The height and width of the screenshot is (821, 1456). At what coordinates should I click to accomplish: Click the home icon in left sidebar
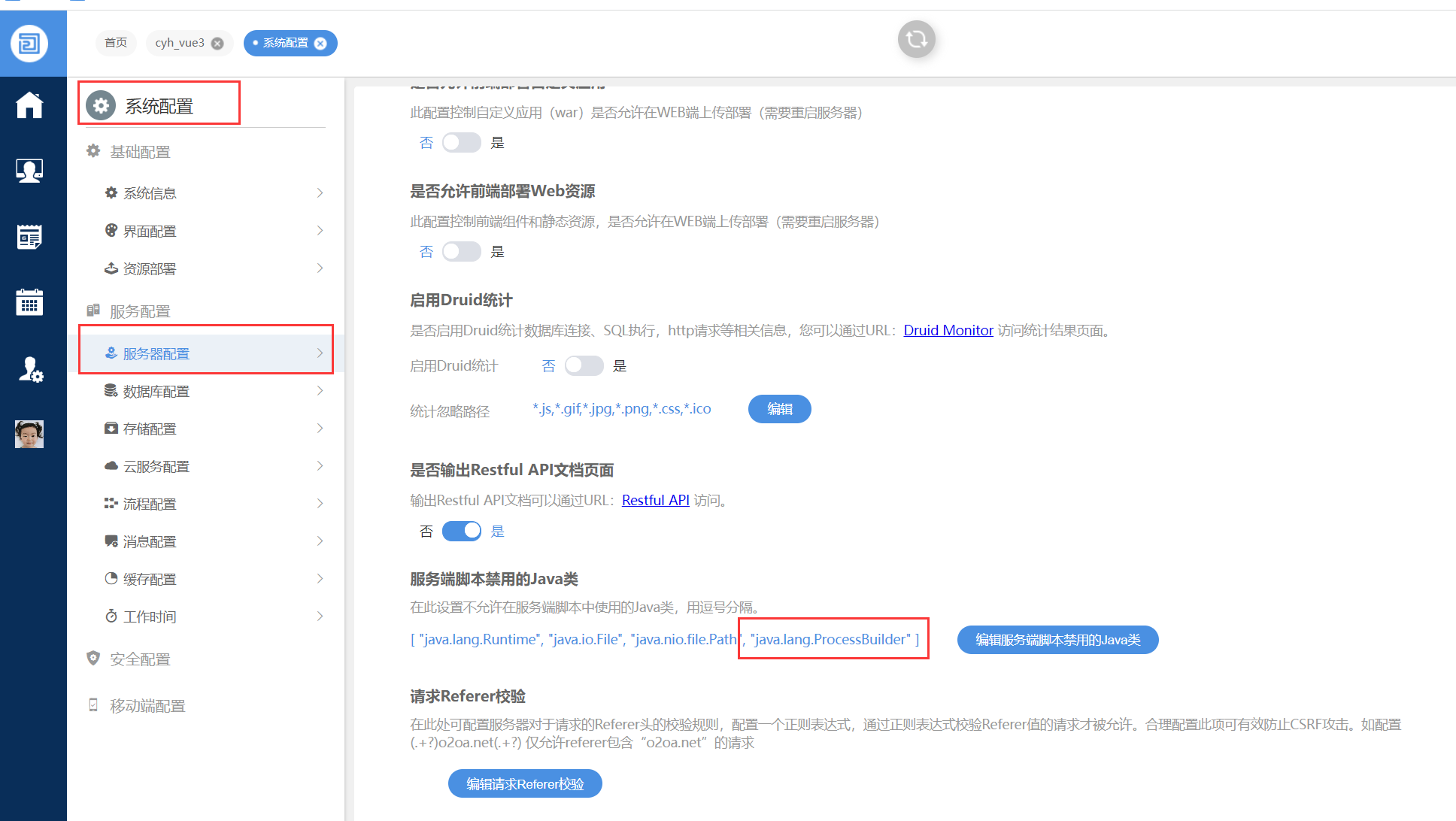[x=29, y=105]
